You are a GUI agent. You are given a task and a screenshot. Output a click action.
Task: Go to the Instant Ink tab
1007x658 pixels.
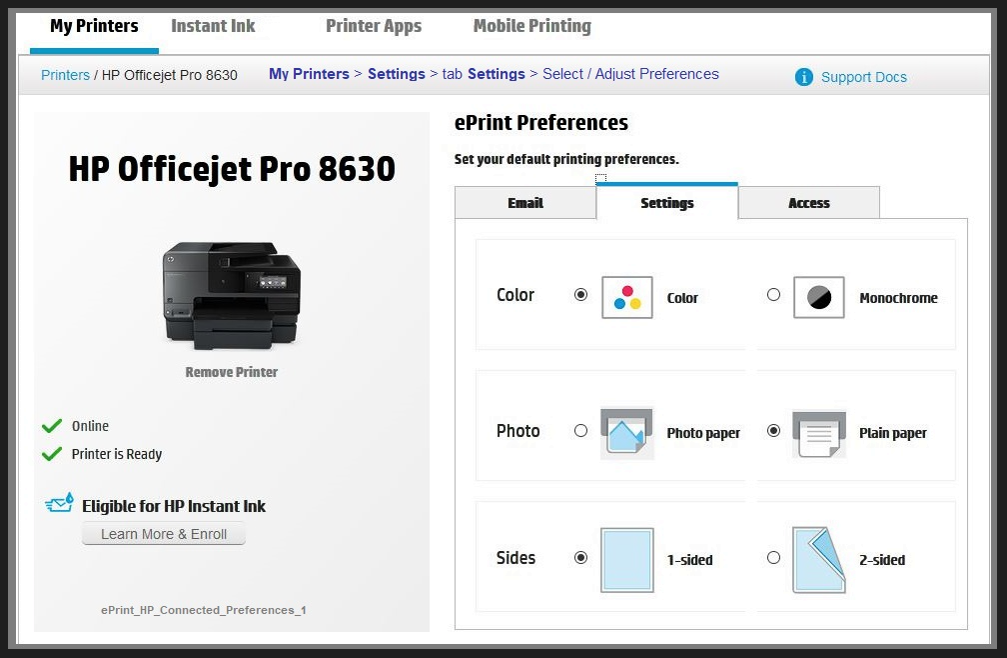coord(213,26)
